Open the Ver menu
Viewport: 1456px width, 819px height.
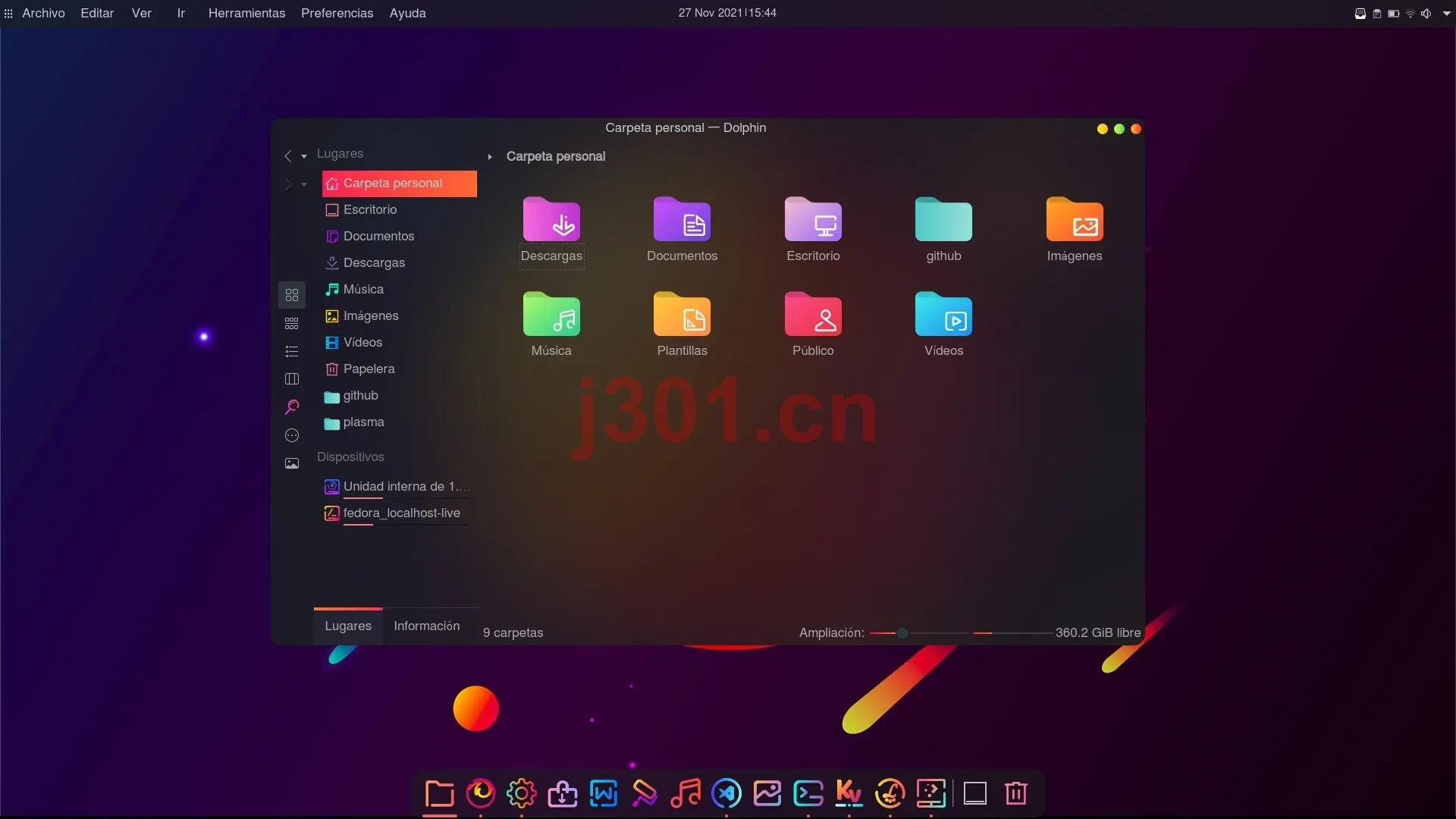click(x=142, y=13)
